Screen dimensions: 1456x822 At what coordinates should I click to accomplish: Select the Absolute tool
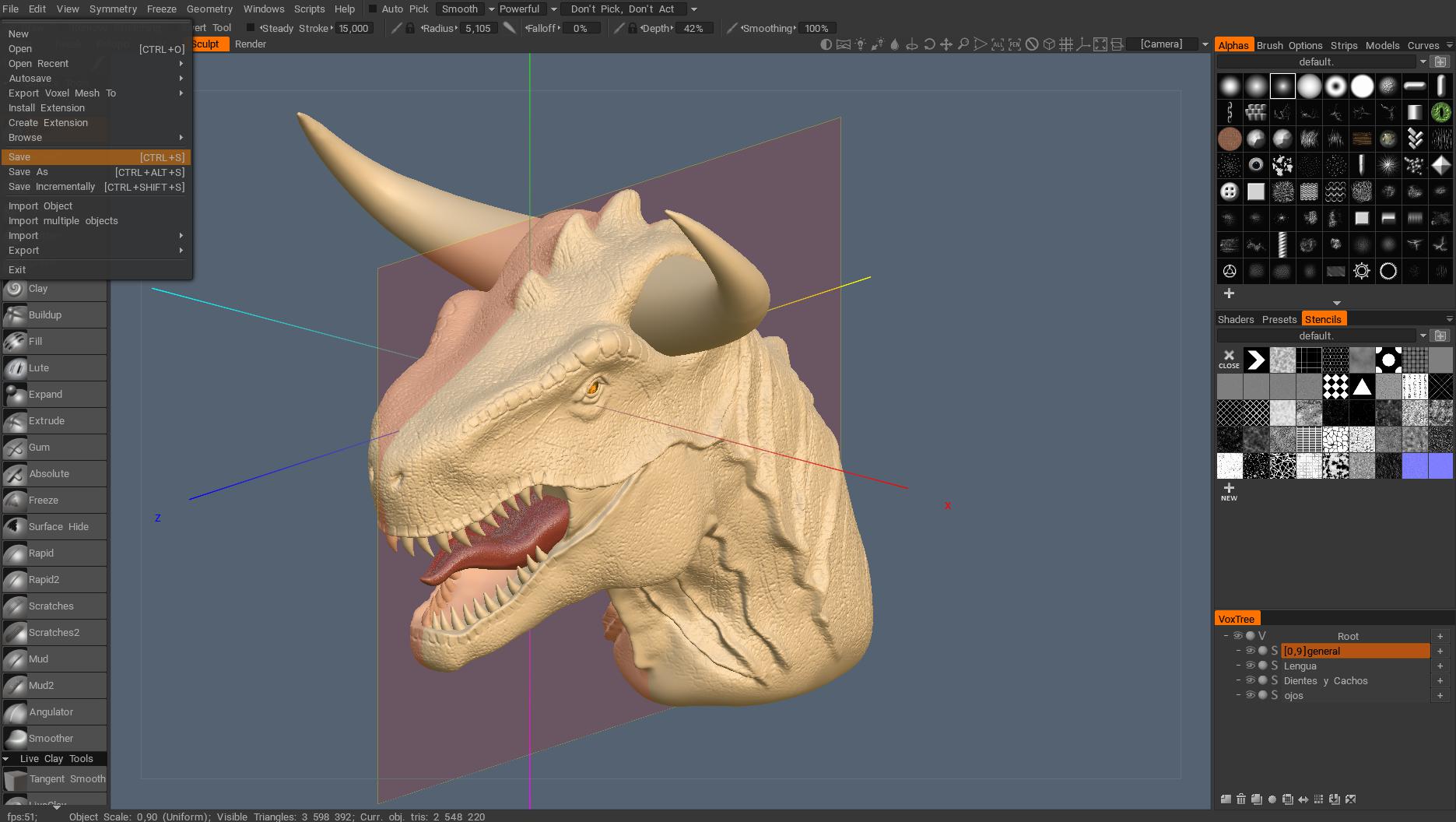pyautogui.click(x=54, y=474)
